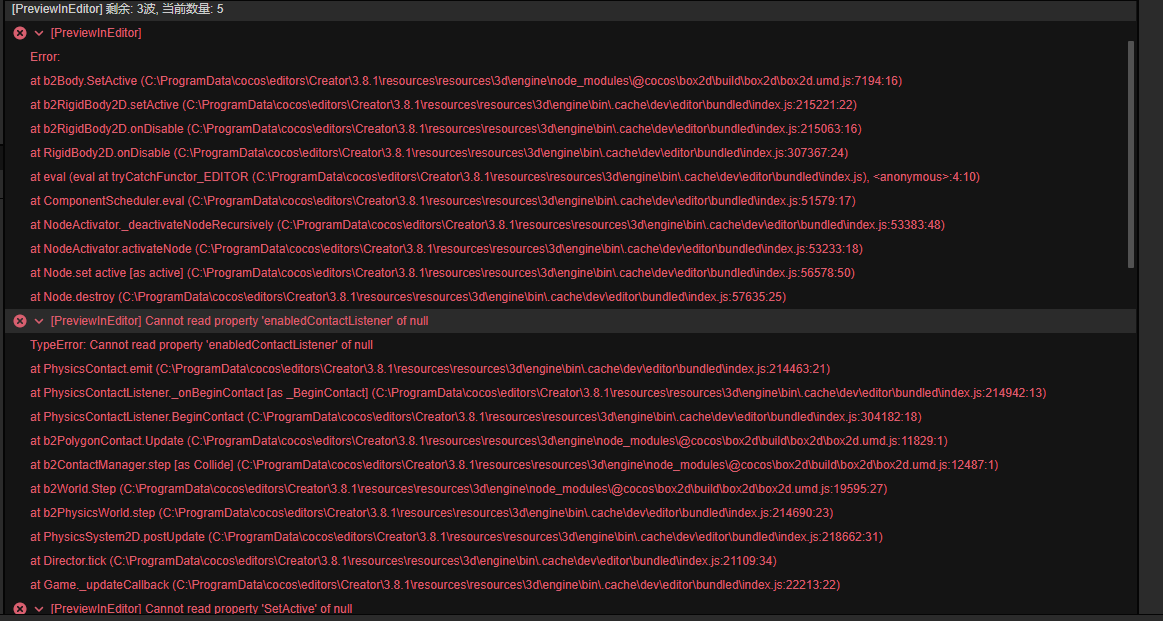This screenshot has height=621, width=1163.
Task: Click the 'at NodeActivator.activateNode' stack line
Action: (x=447, y=249)
